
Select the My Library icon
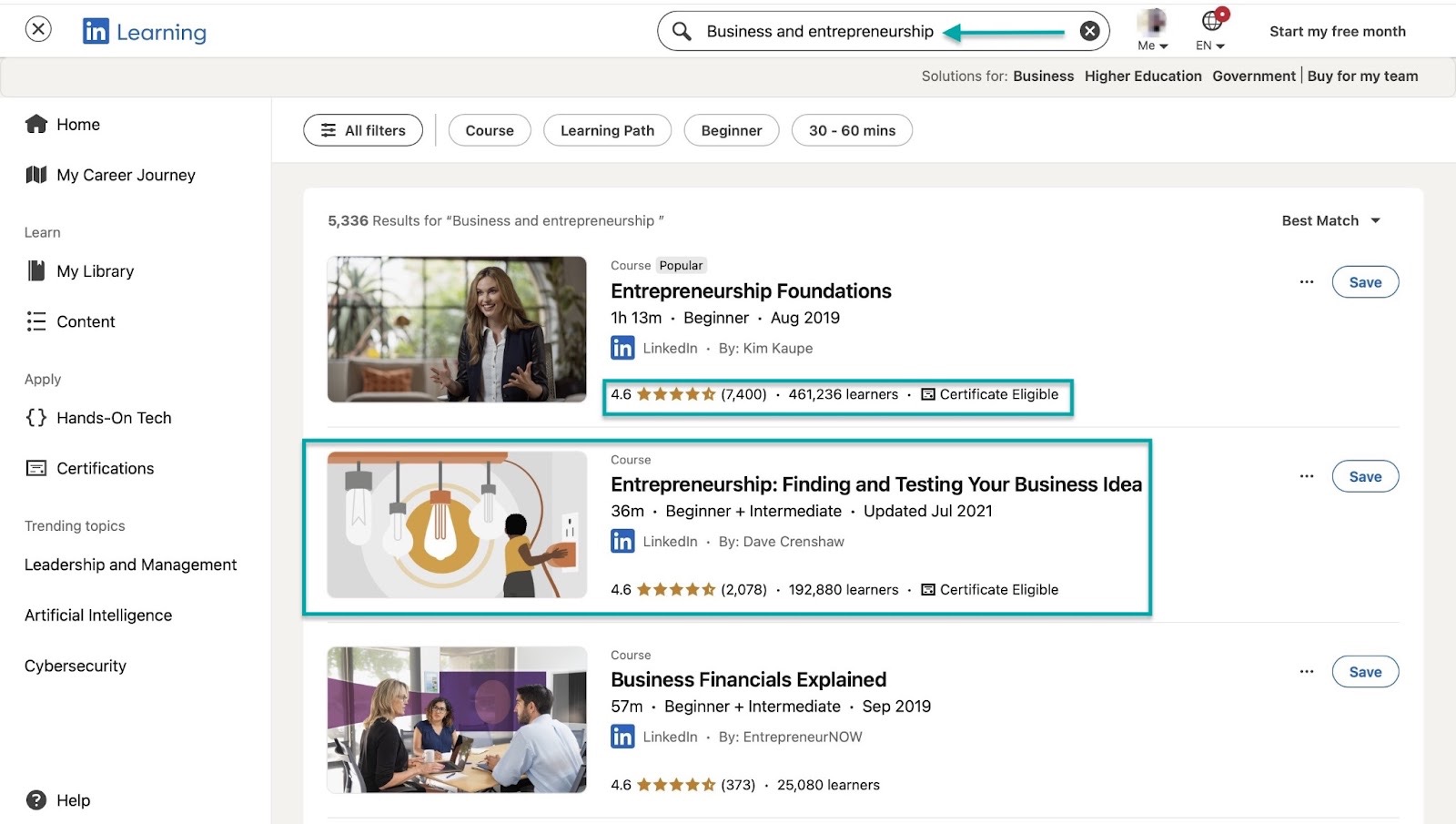pyautogui.click(x=35, y=270)
